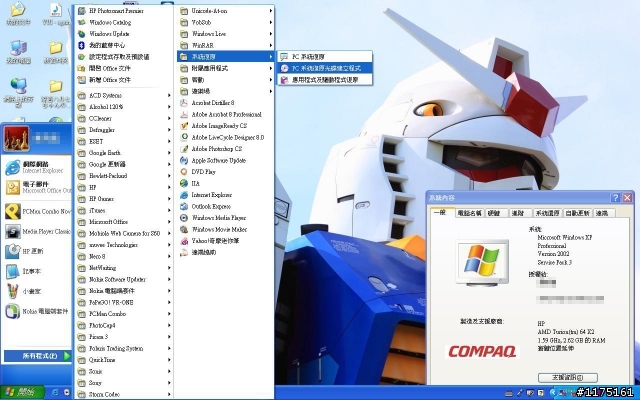The height and width of the screenshot is (400, 640).
Task: Open 網際網路 Internet Explorer pinned item
Action: [x=38, y=167]
